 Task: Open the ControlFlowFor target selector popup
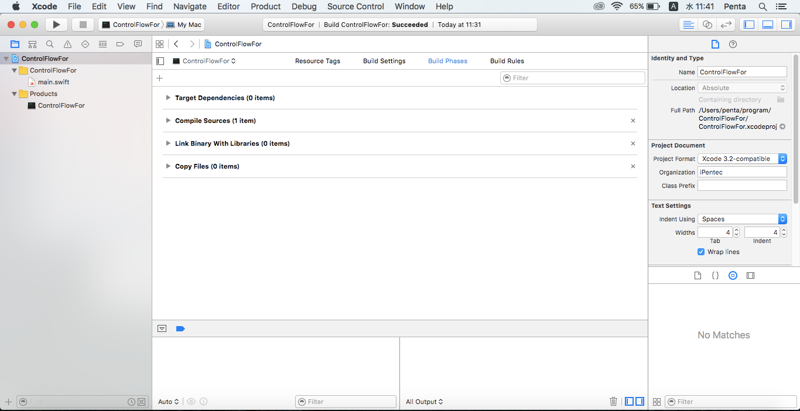pos(204,61)
